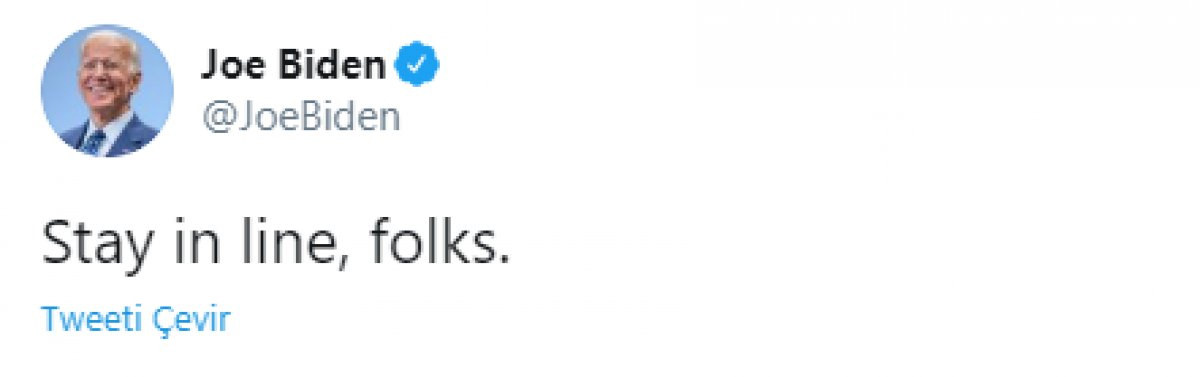Open Joe Biden's profile picture
Image resolution: width=1200 pixels, height=377 pixels.
(107, 91)
